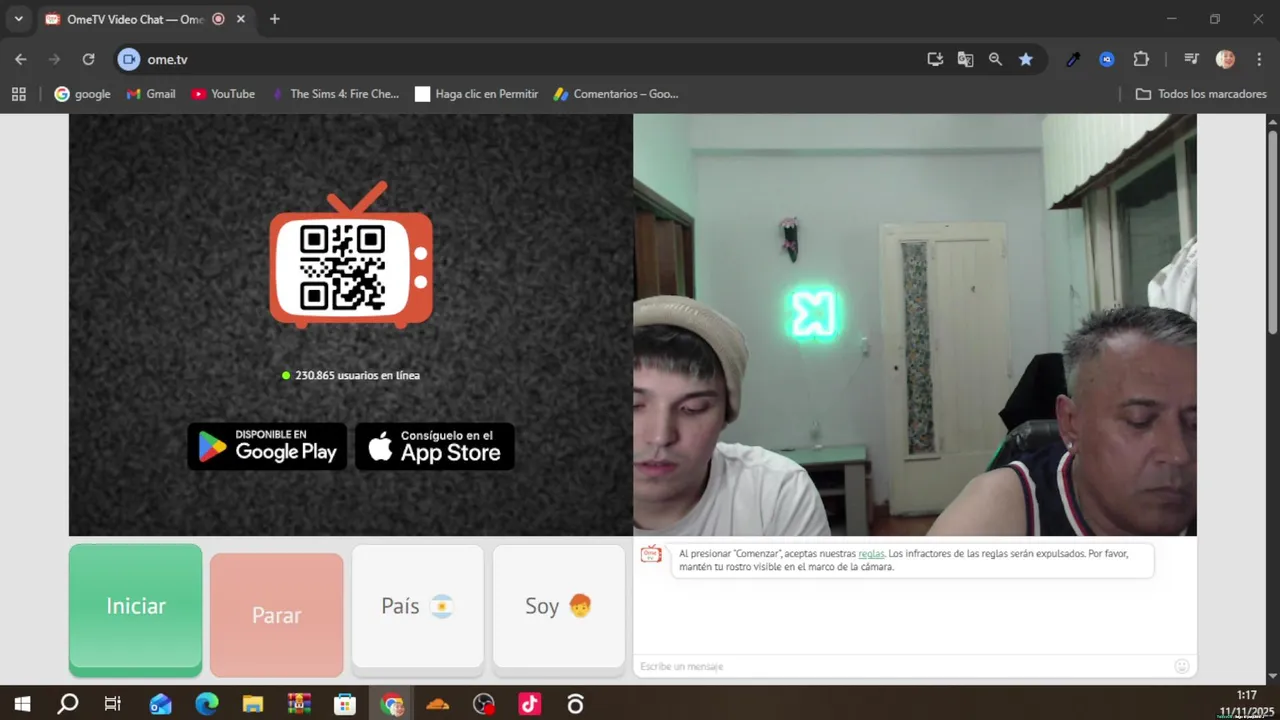Viewport: 1280px width, 720px height.
Task: Click the local webcam video preview
Action: pos(915,325)
